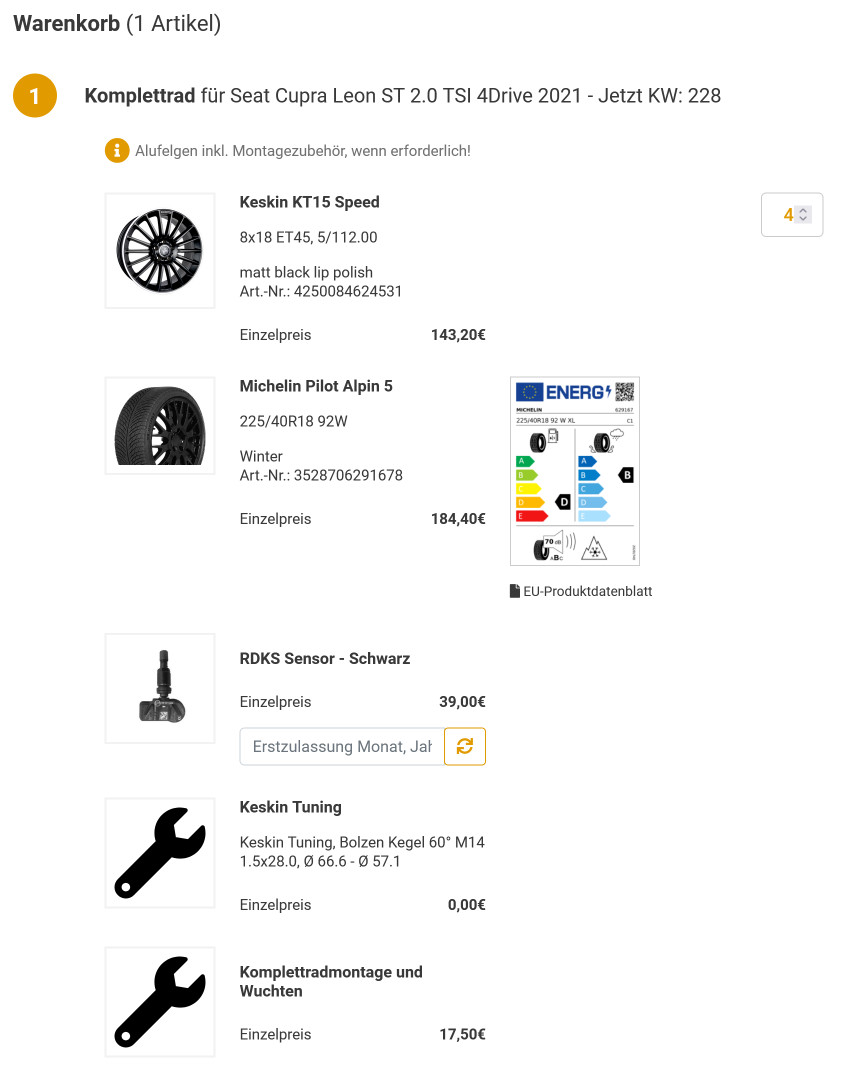This screenshot has height=1080, width=864.
Task: Click the snowflake mountain symbol on energy label
Action: (597, 548)
